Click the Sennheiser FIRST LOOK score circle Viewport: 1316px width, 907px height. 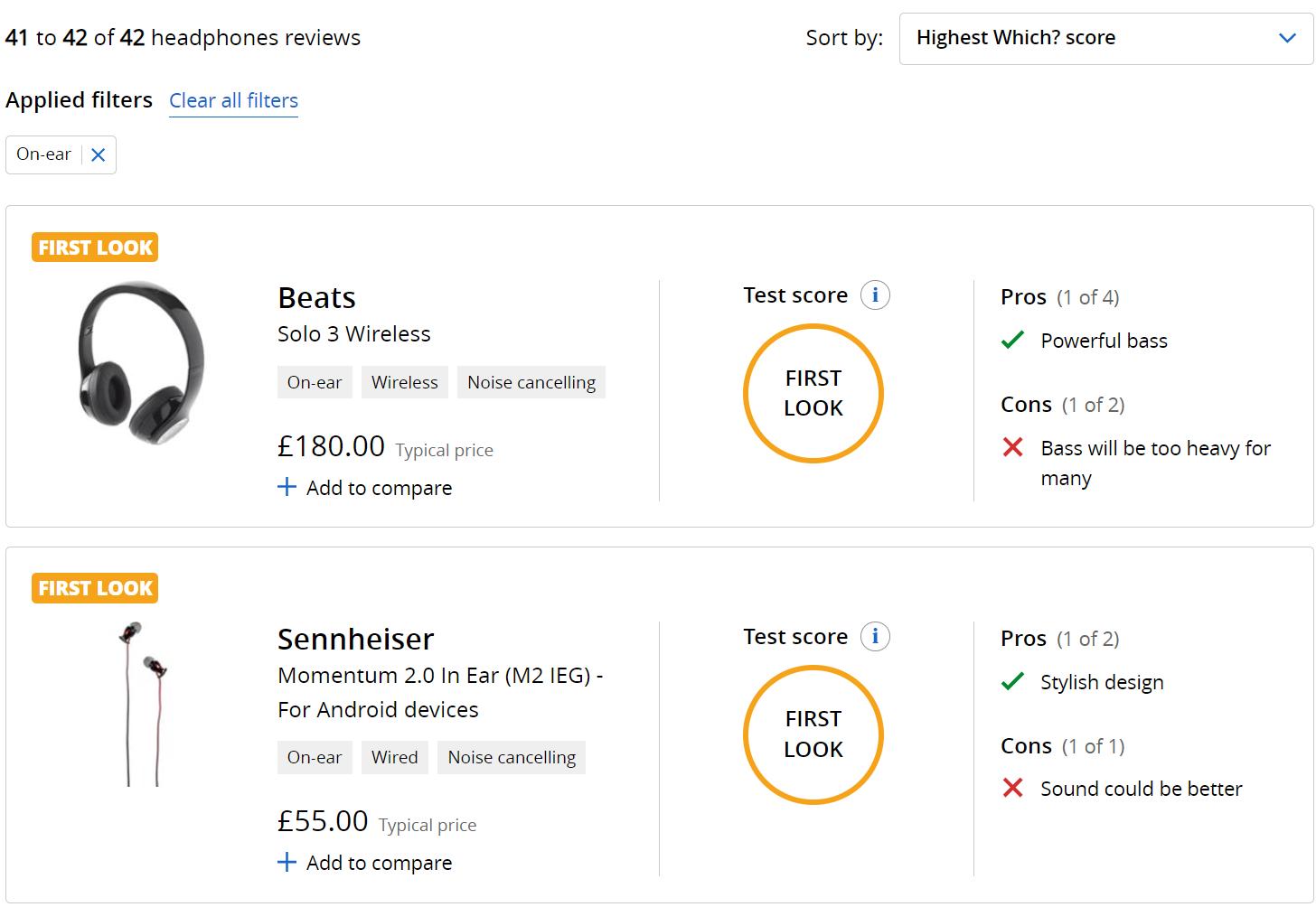click(813, 734)
